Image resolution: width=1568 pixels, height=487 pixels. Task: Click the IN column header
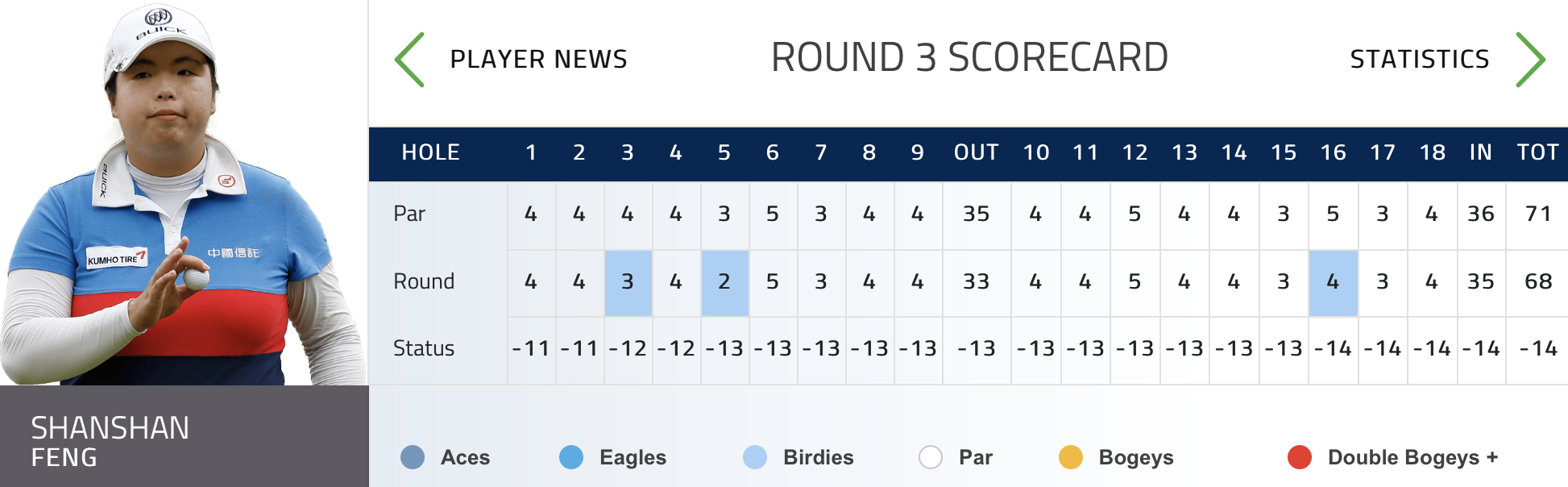pyautogui.click(x=1480, y=152)
